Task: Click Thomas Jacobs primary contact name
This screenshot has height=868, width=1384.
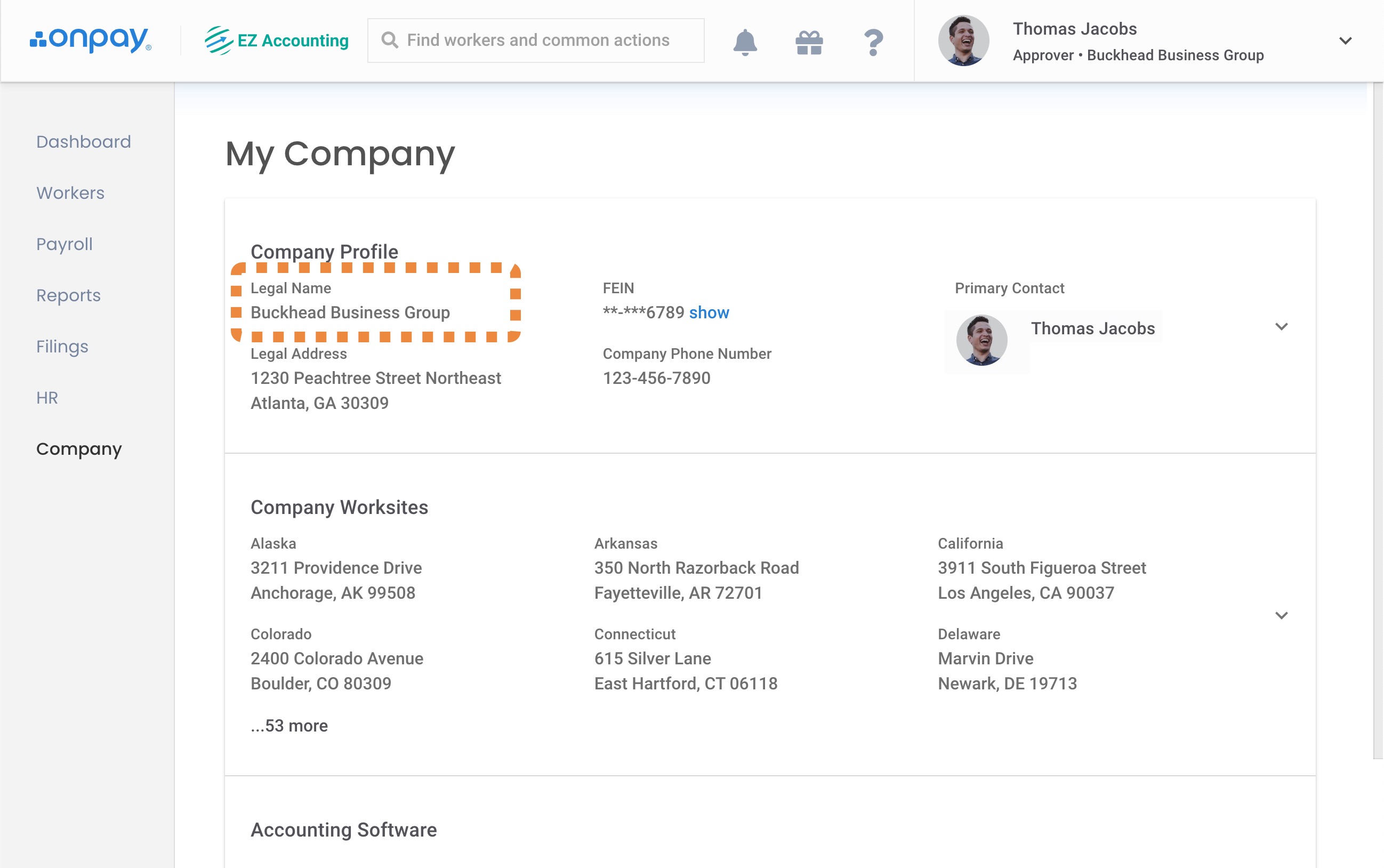Action: [1092, 328]
